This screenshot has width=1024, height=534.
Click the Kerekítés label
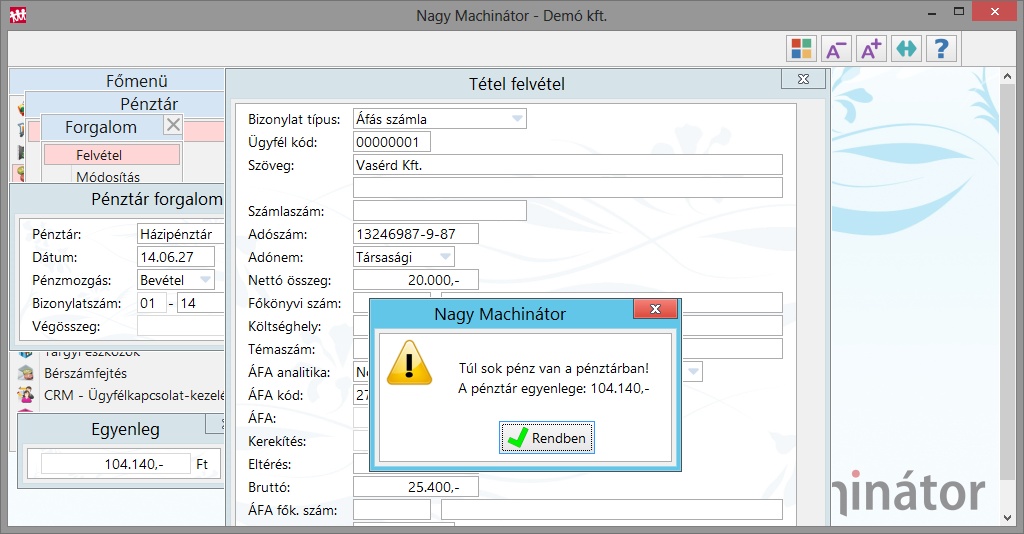click(277, 441)
